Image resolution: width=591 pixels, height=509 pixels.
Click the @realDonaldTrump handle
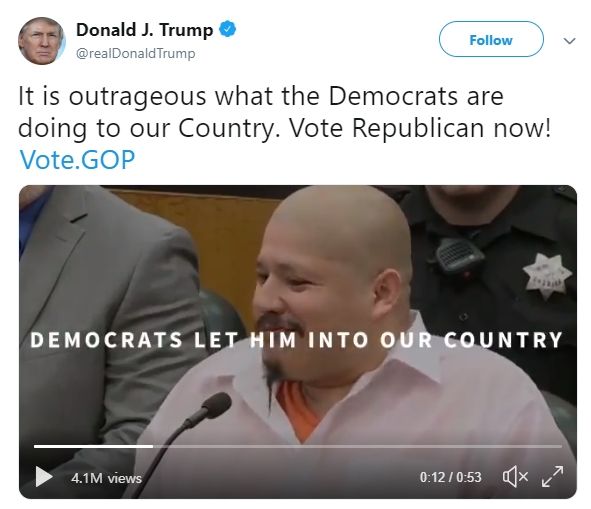tap(136, 53)
